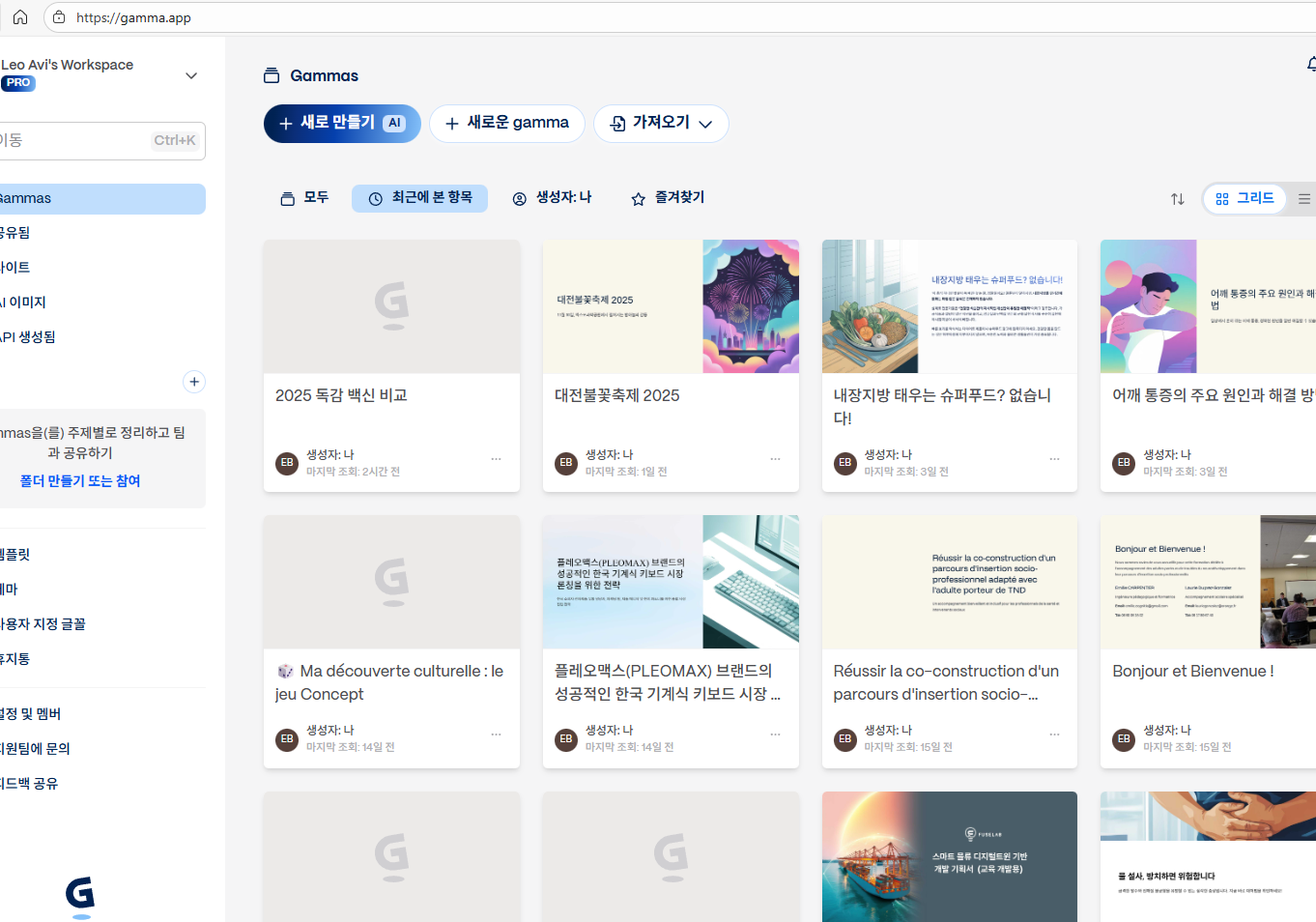Open more options for Réussir la co-construction card
This screenshot has height=922, width=1316.
point(1054,735)
